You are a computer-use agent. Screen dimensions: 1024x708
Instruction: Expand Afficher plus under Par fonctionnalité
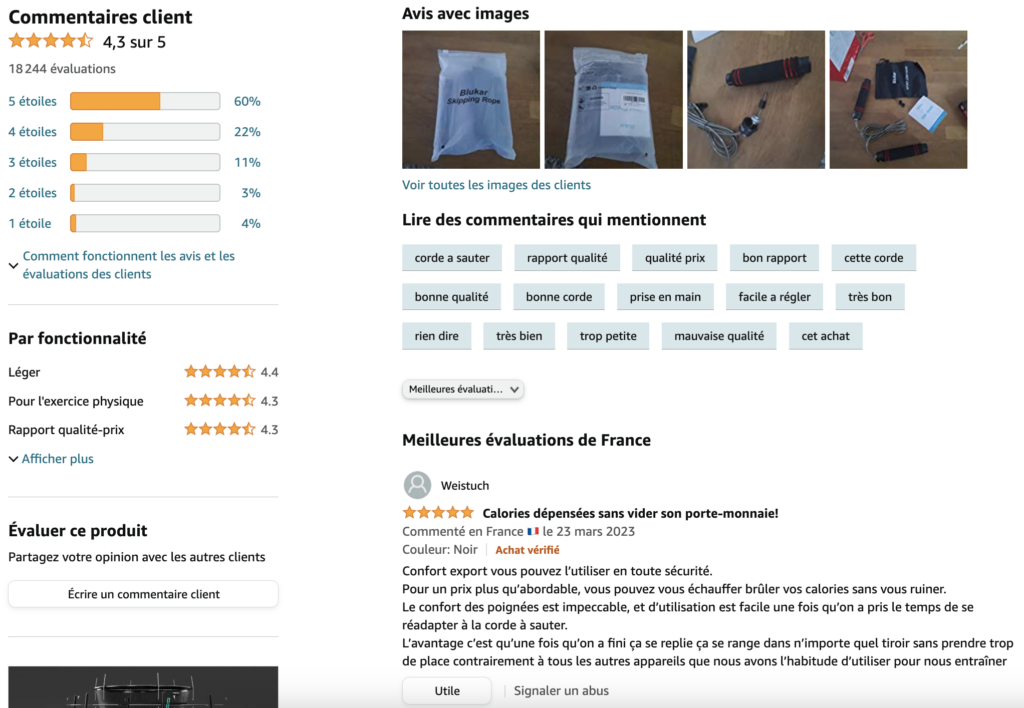(x=57, y=459)
